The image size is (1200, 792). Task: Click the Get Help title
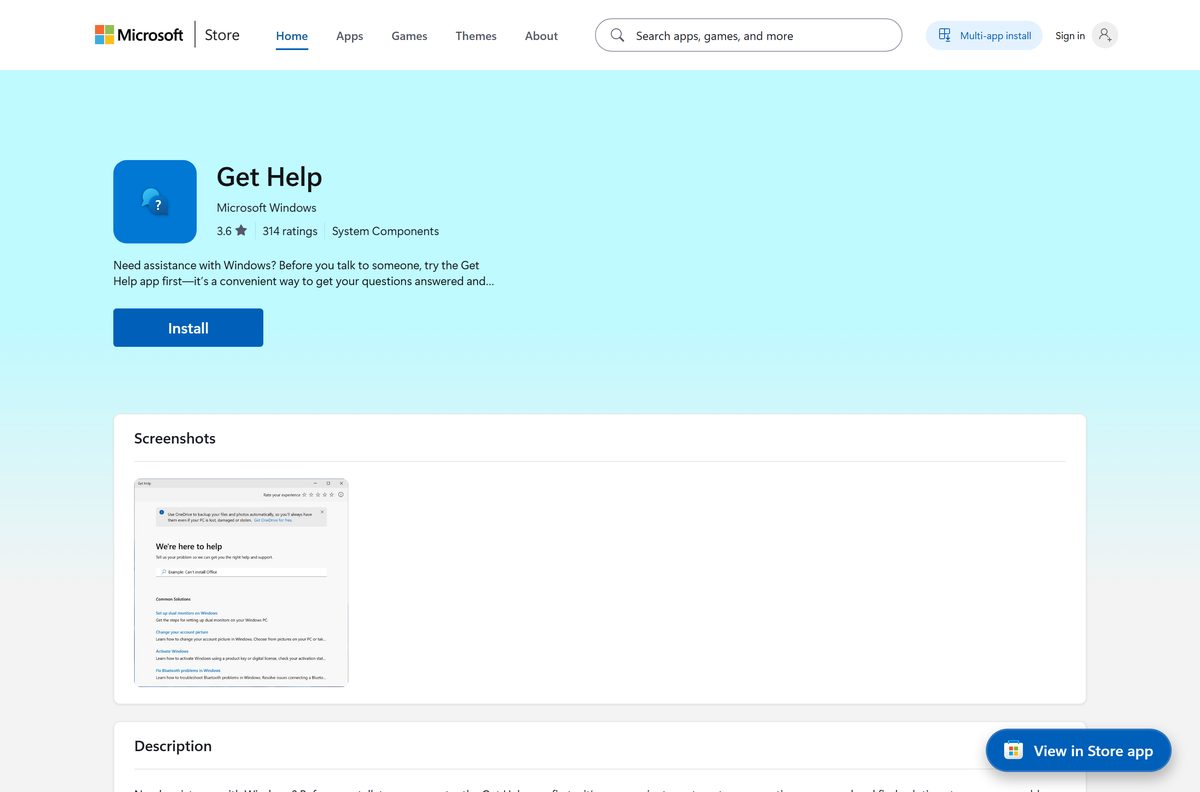click(269, 177)
